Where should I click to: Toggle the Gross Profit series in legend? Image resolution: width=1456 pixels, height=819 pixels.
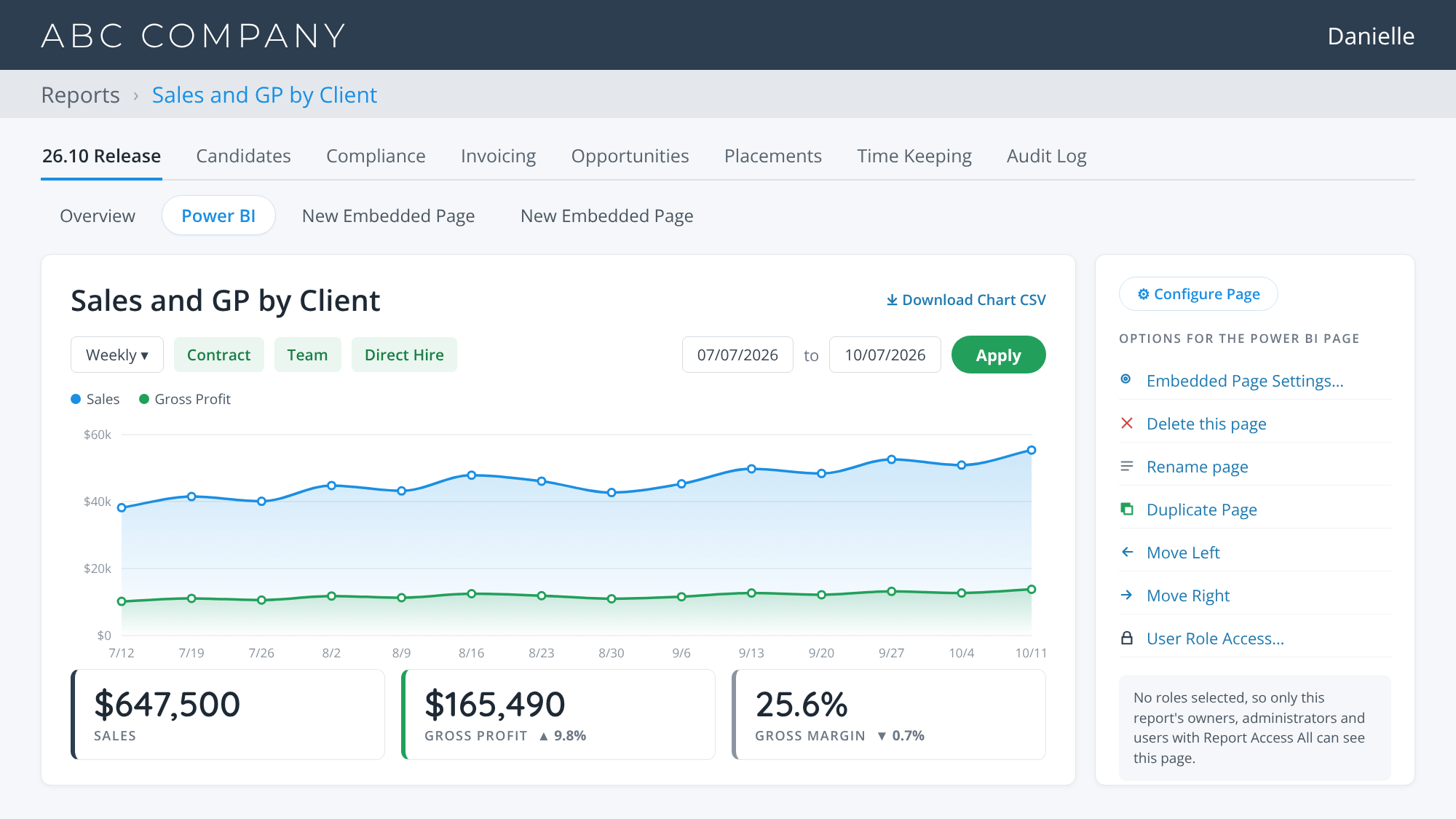pos(184,399)
